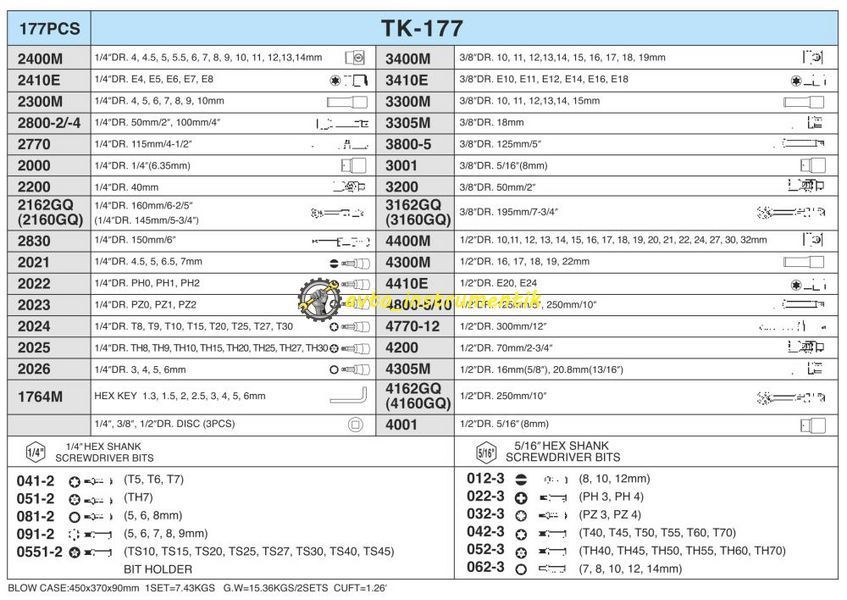Click the "5/16" HEX SHANK SCREWDRIVER BITS" heading
This screenshot has width=847, height=600.
(563, 451)
